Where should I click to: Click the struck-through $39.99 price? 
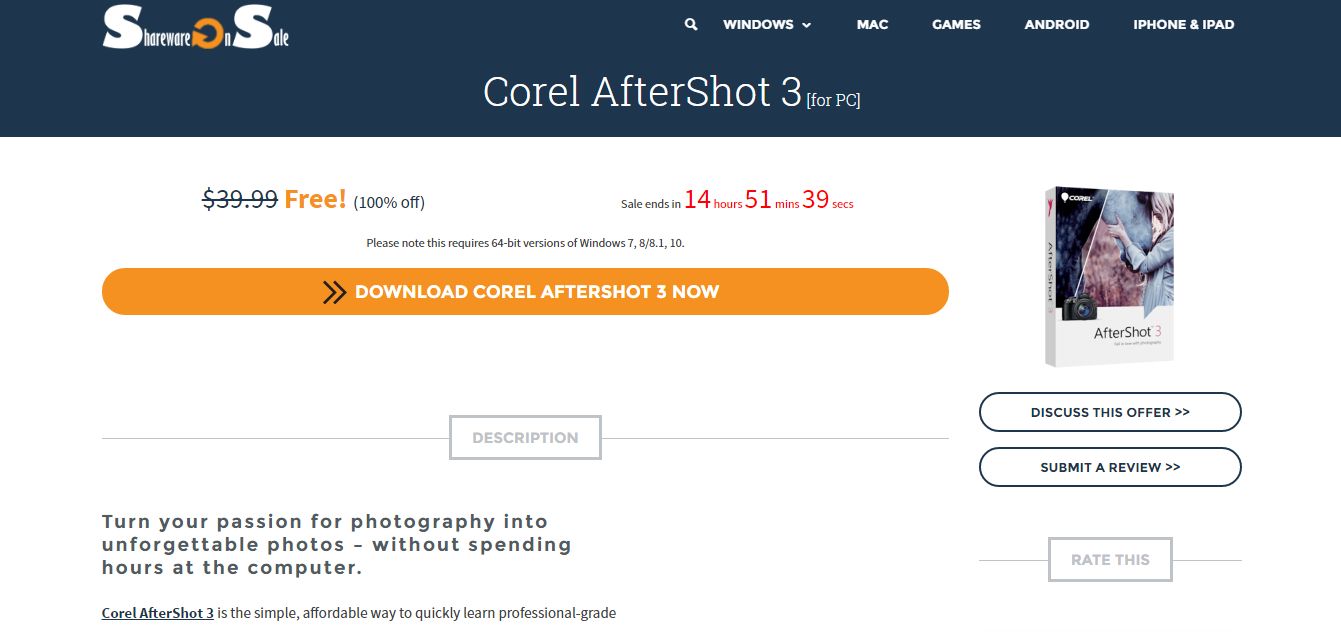[240, 199]
